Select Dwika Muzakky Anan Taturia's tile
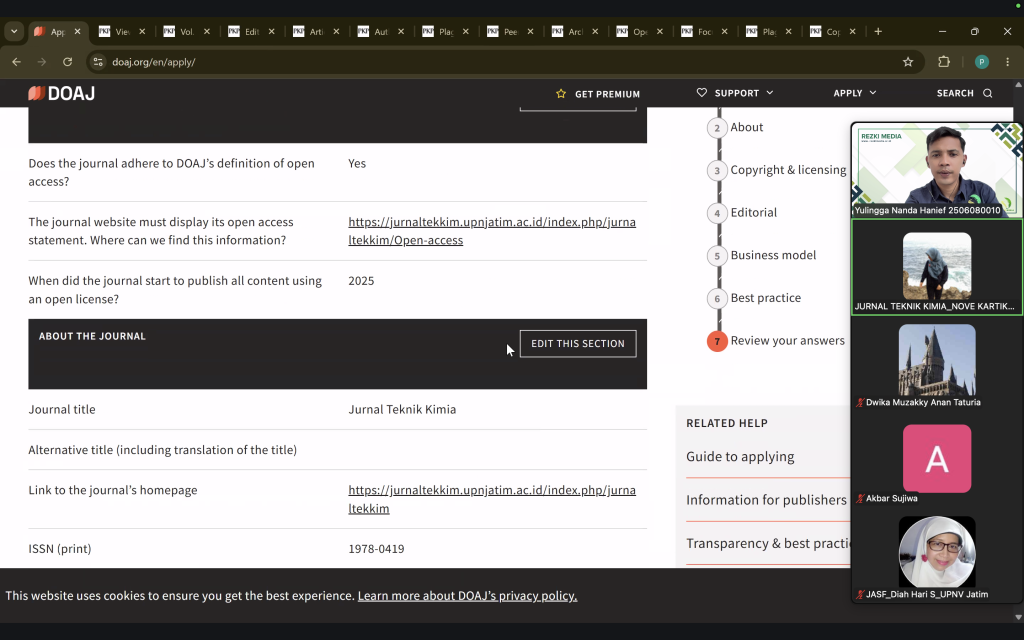The image size is (1024, 640). click(936, 365)
